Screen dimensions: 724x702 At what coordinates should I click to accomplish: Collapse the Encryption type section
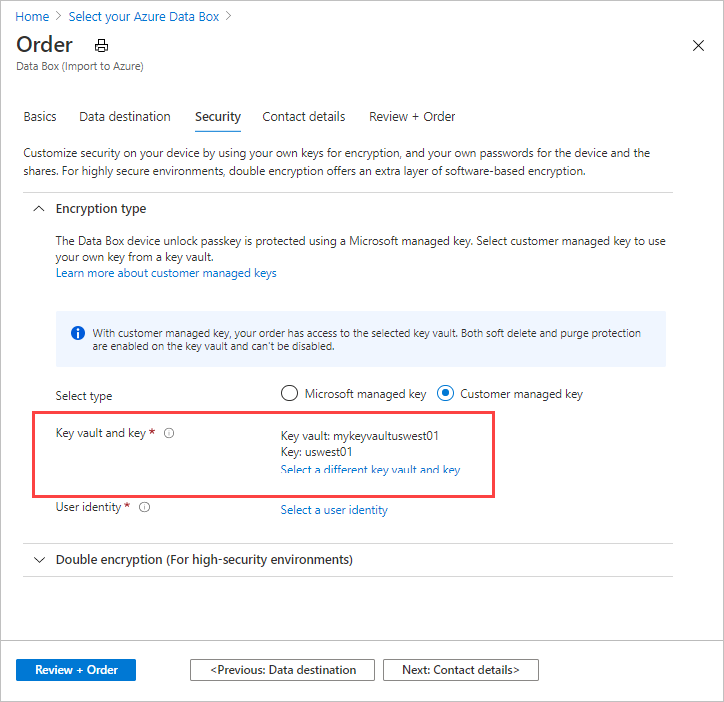click(39, 209)
